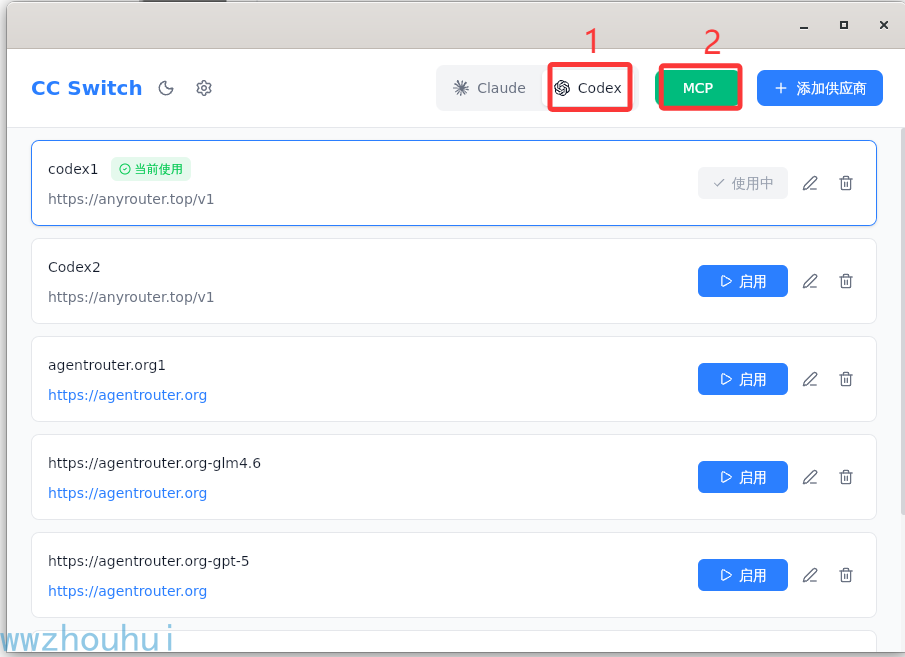
Task: Delete the codex1 provider
Action: point(846,183)
